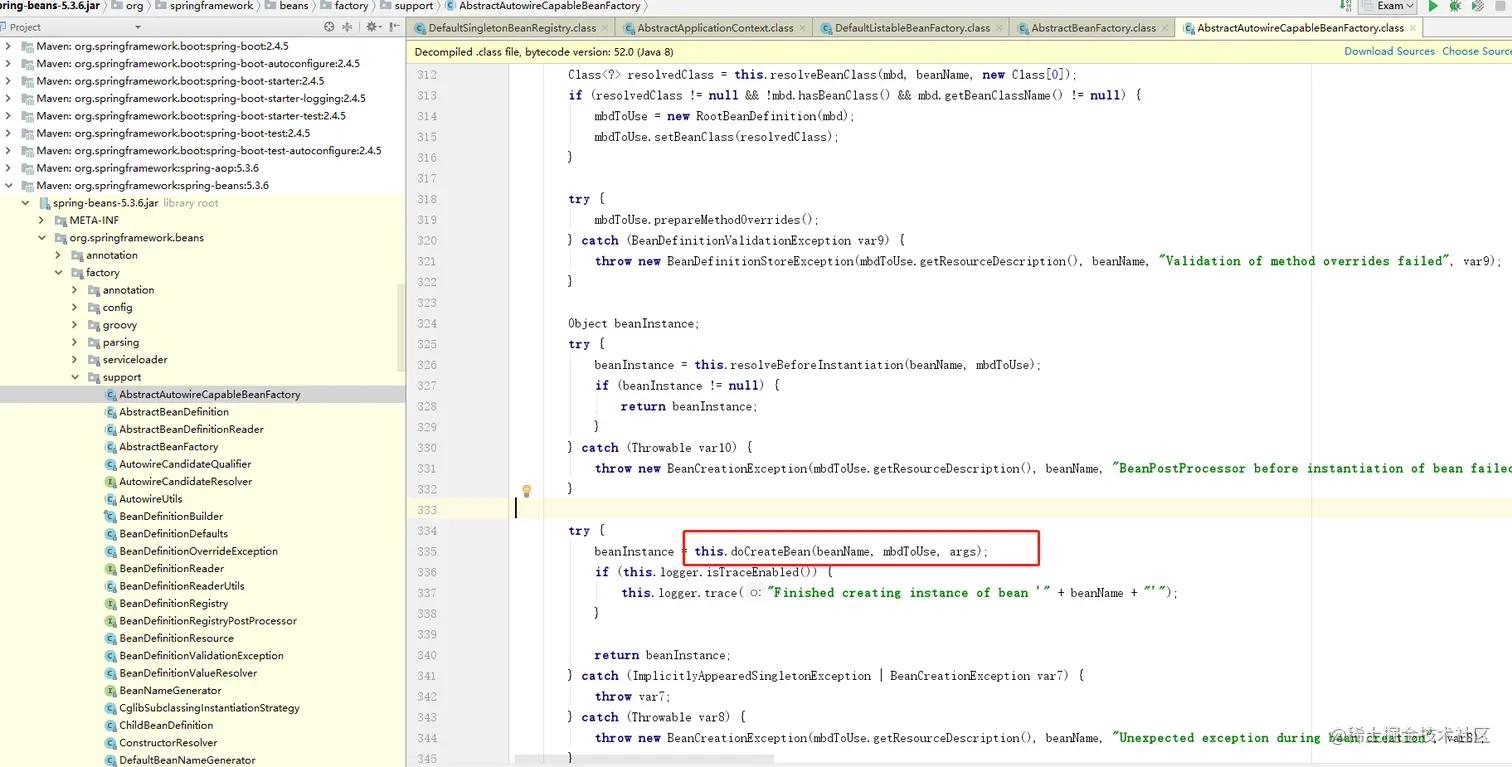Click the class icon beside BeanDefinitionResource
Image resolution: width=1512 pixels, height=767 pixels.
(111, 639)
